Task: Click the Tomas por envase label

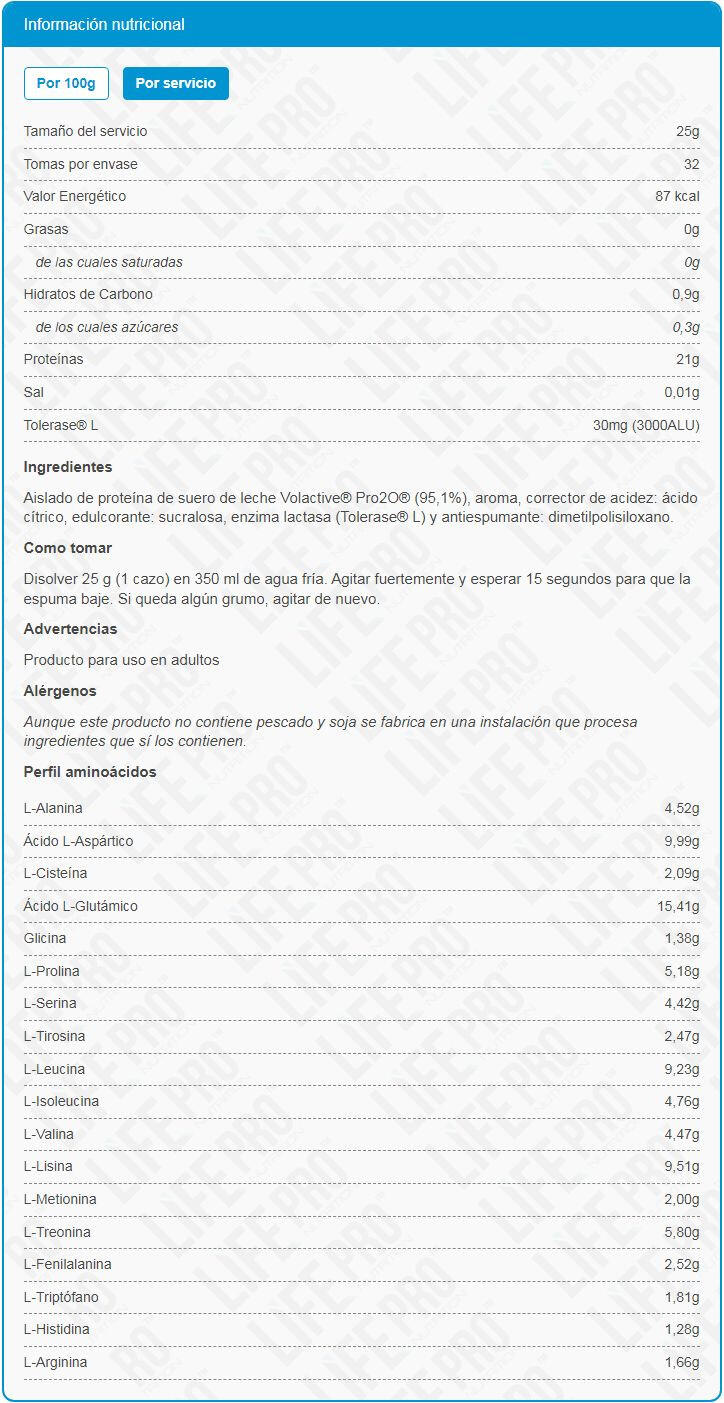Action: click(81, 164)
